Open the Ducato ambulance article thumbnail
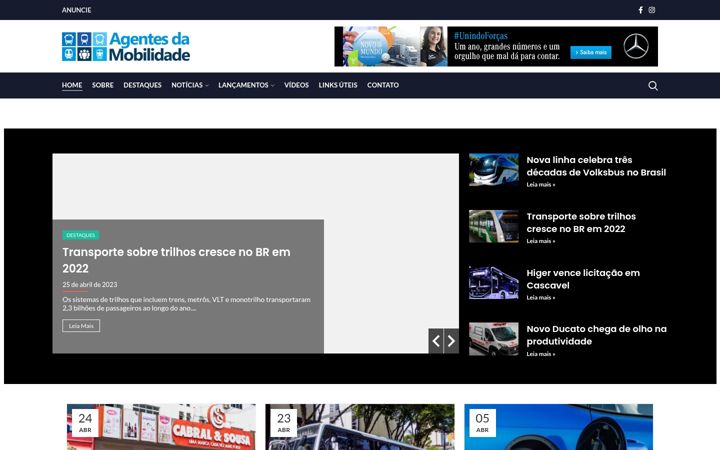This screenshot has width=720, height=450. (494, 339)
